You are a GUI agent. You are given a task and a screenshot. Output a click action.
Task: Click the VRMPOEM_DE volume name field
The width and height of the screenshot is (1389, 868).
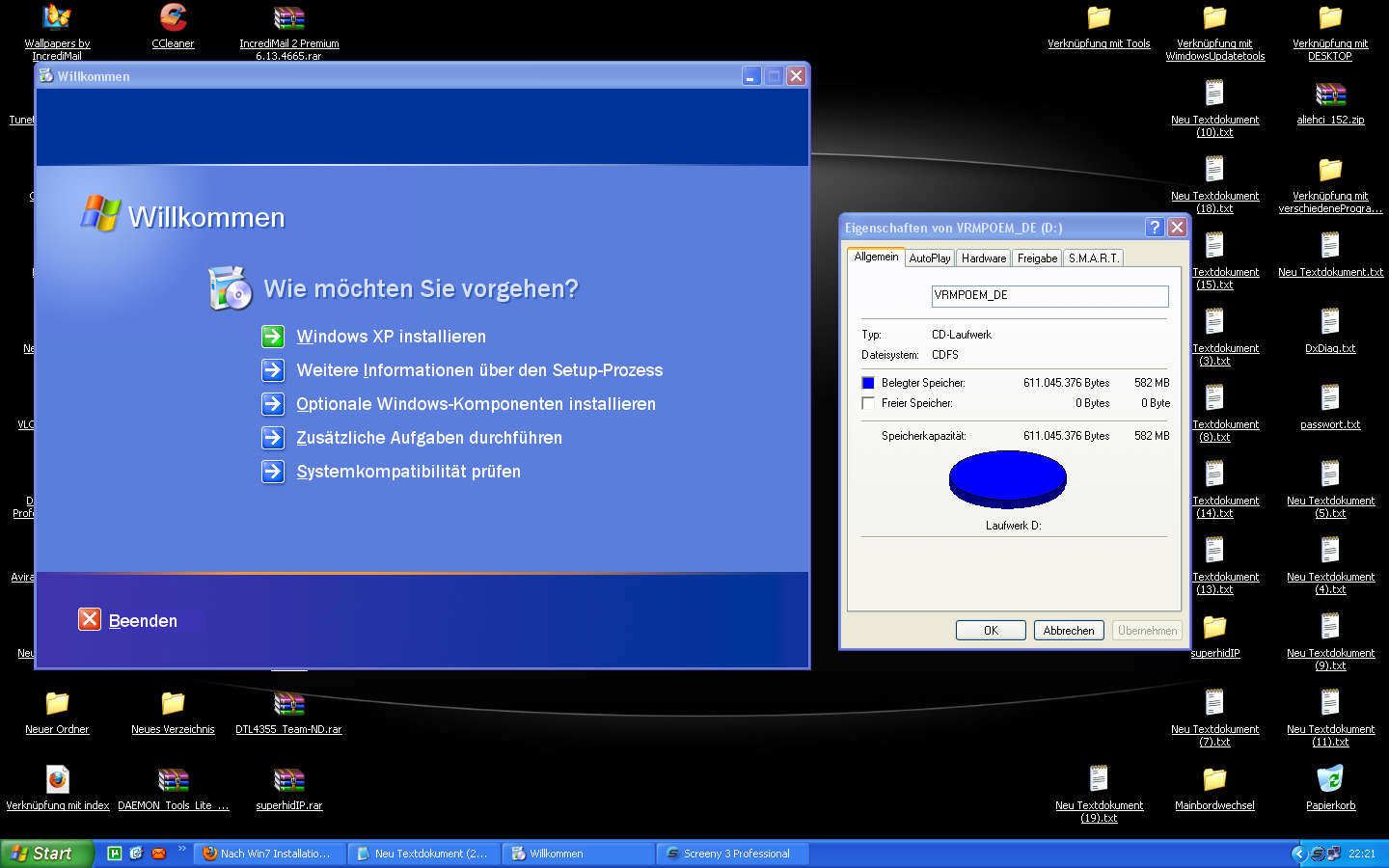1049,296
